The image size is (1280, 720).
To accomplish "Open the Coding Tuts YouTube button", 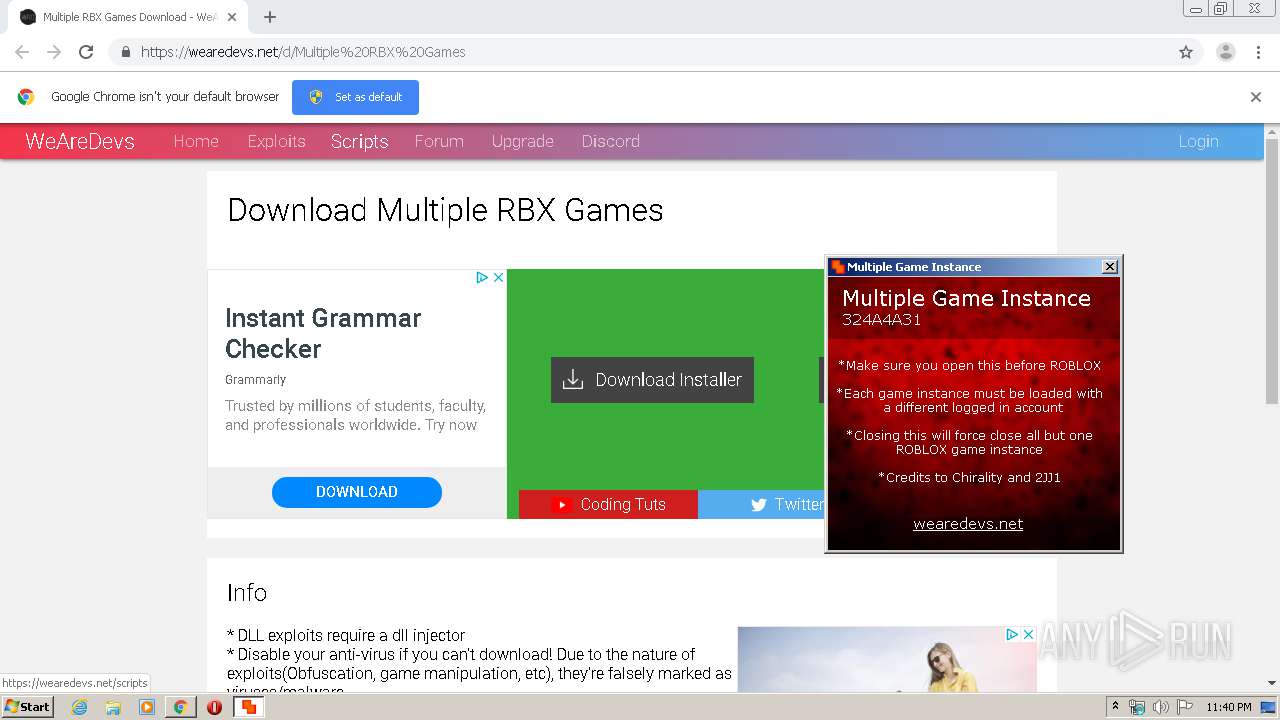I will tap(608, 504).
